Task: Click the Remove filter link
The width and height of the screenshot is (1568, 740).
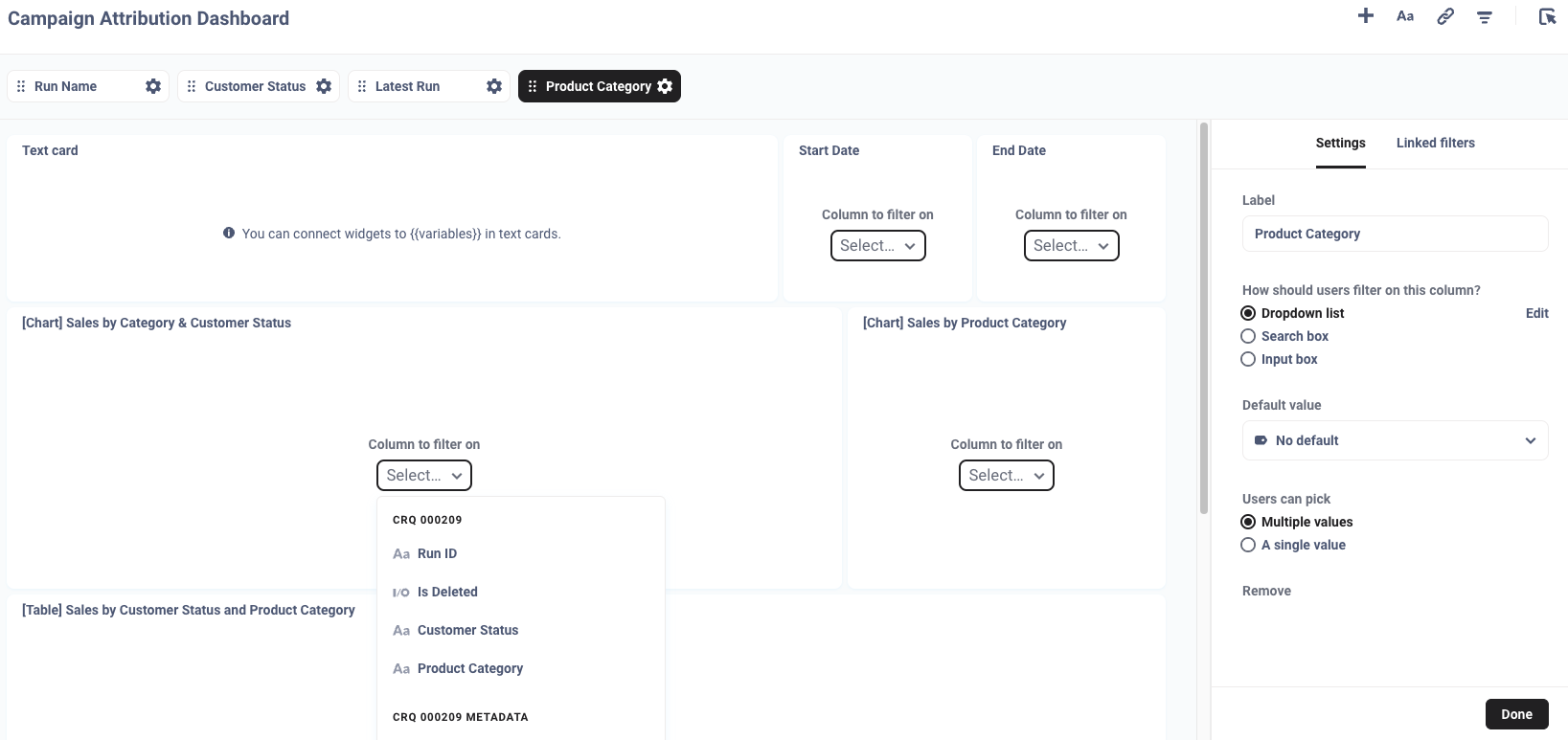Action: pos(1266,591)
